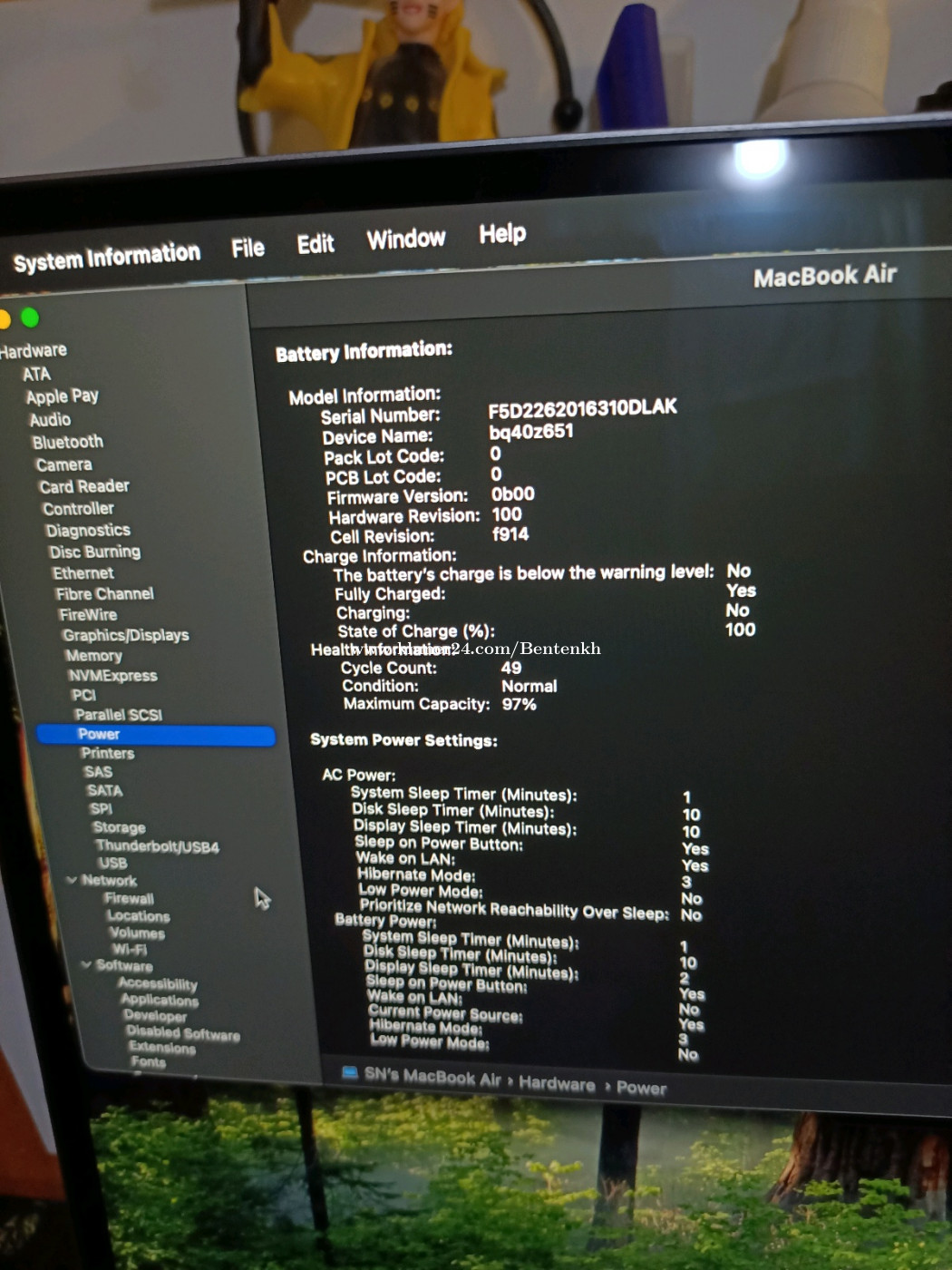Click the cycle count value "49"

pyautogui.click(x=511, y=668)
